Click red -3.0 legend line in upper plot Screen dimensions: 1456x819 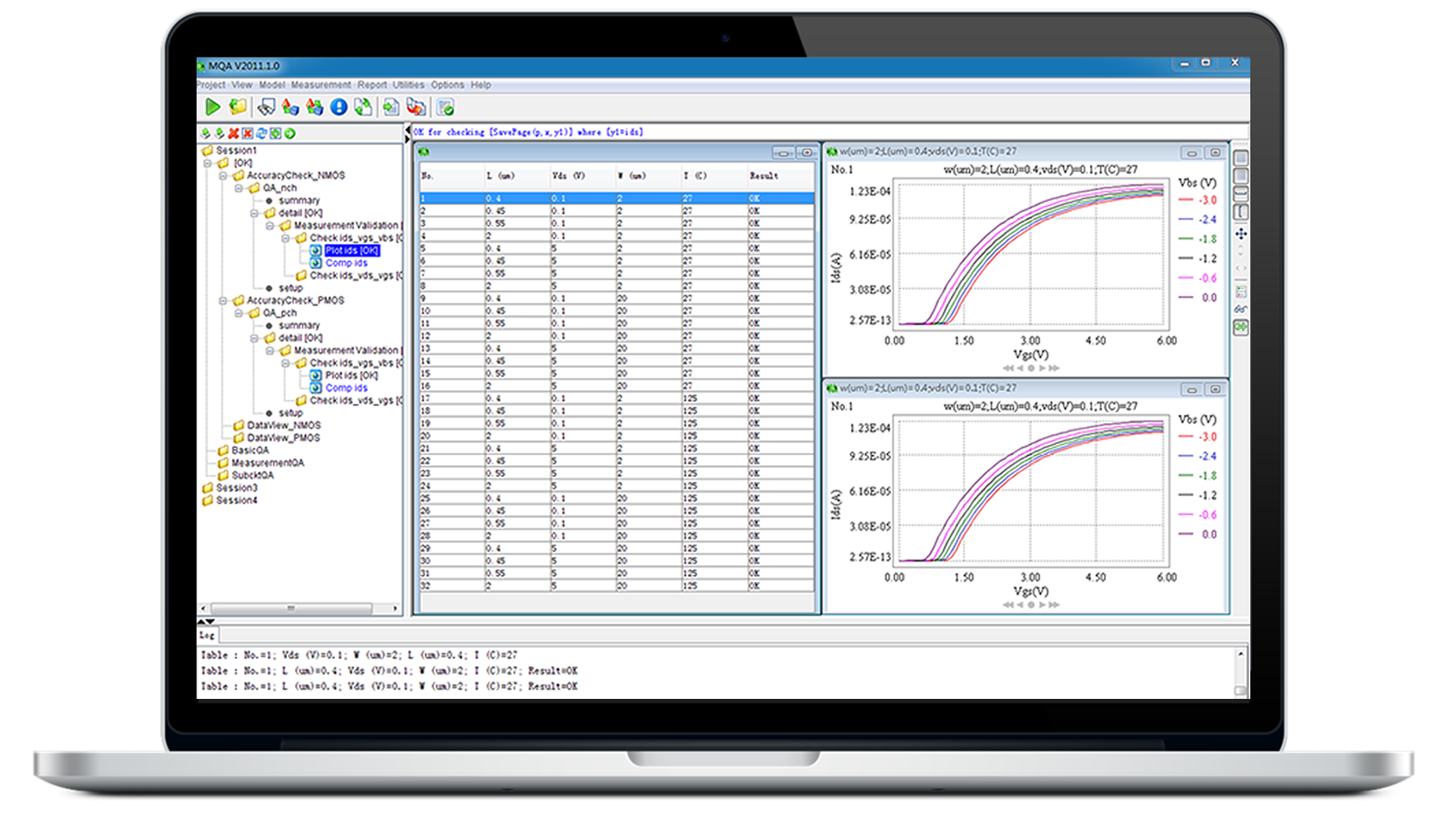pos(1186,200)
